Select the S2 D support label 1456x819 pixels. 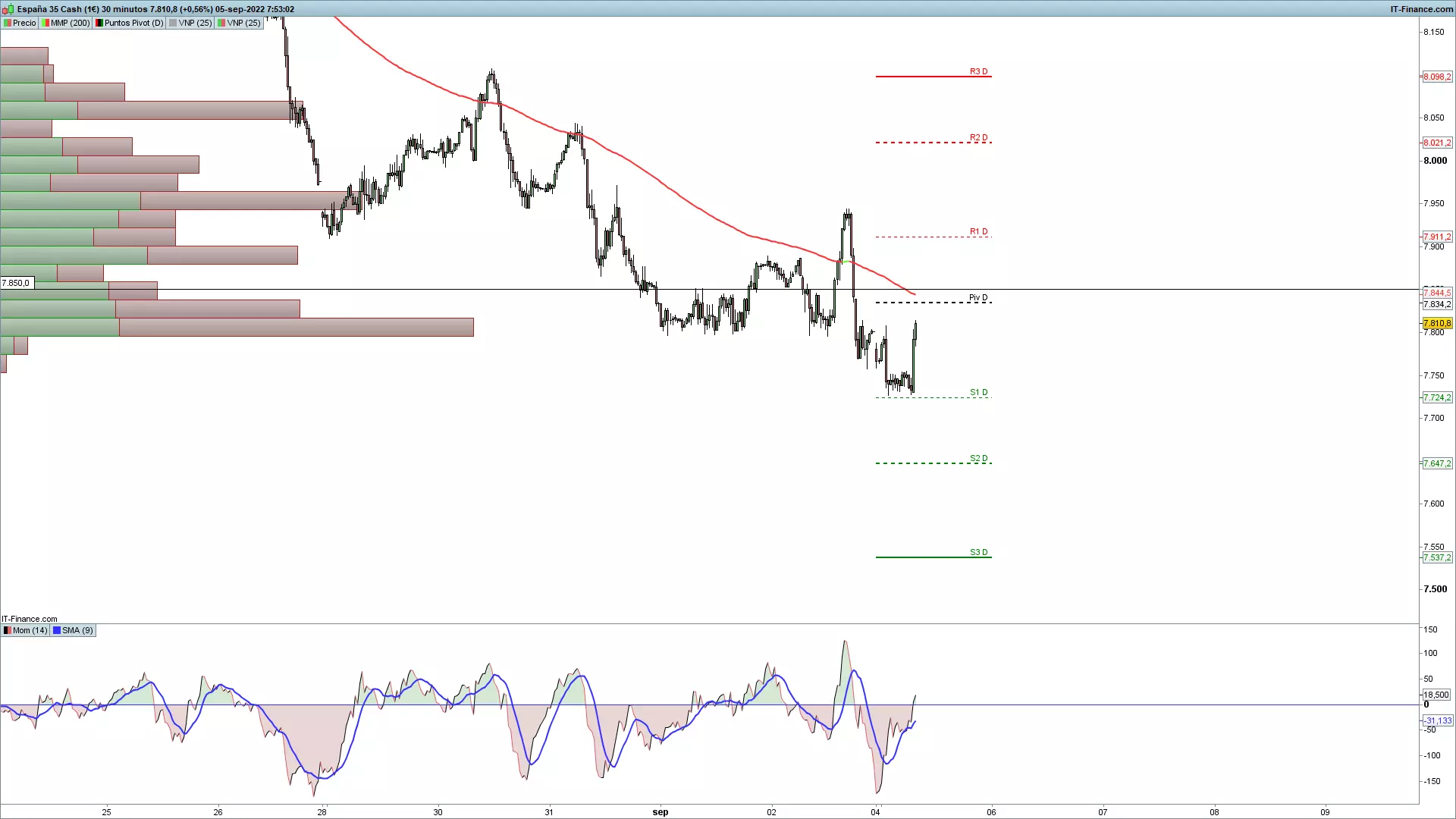(x=979, y=458)
